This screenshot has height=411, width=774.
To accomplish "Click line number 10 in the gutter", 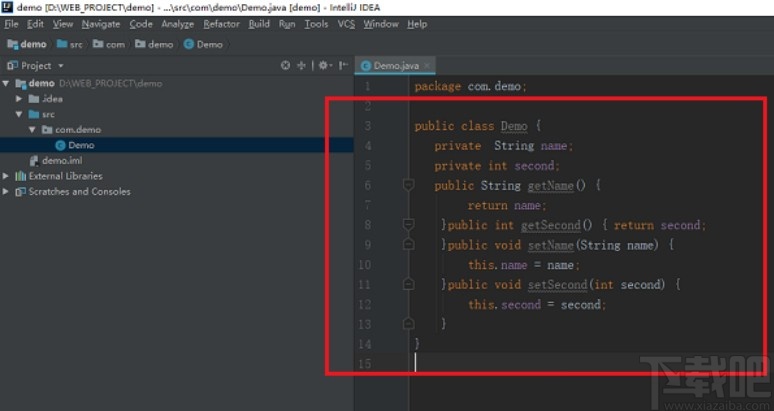I will point(364,265).
